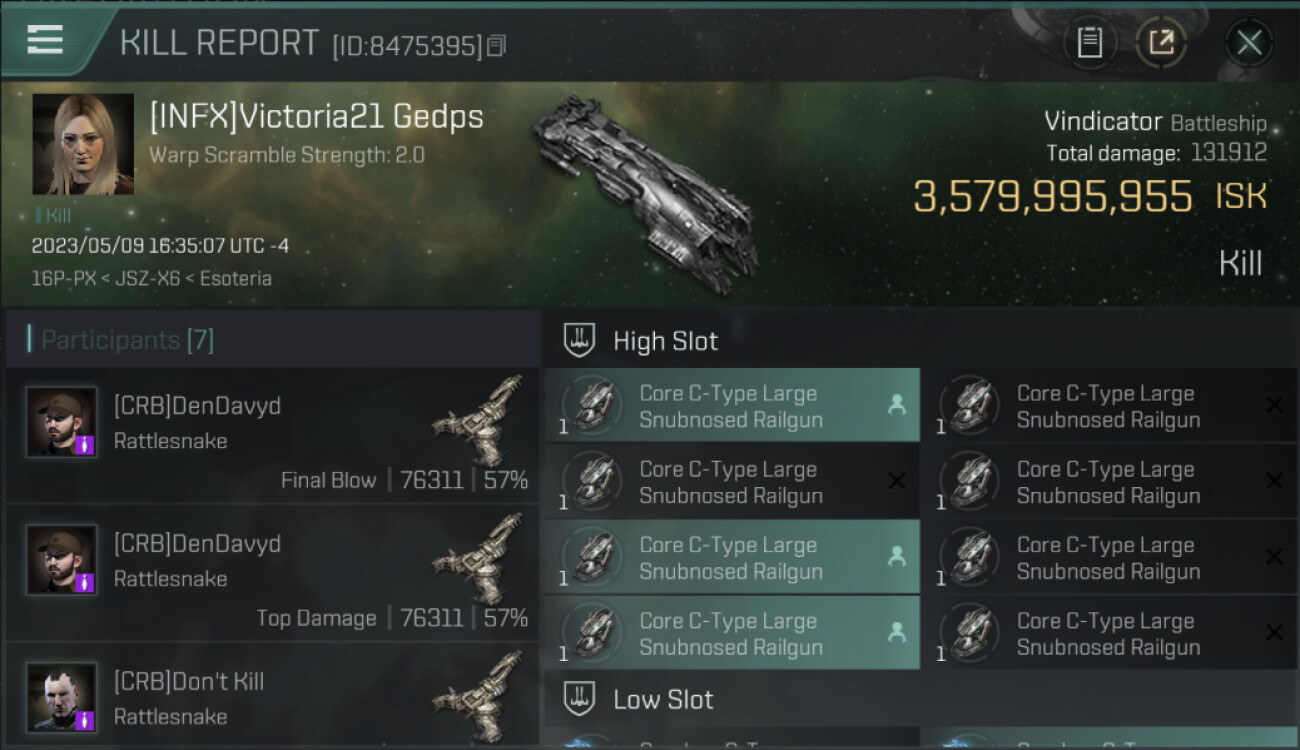Open Victoria21 Gedps pilot portrait
The height and width of the screenshot is (750, 1300).
[83, 144]
